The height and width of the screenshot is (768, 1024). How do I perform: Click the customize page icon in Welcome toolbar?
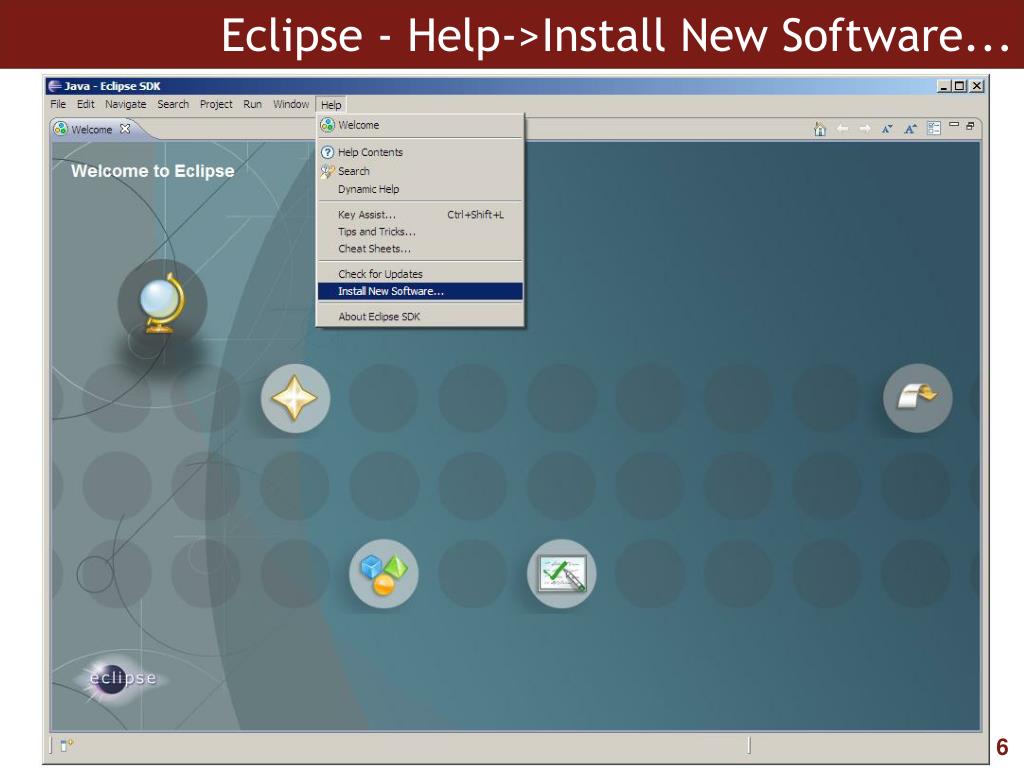point(934,128)
